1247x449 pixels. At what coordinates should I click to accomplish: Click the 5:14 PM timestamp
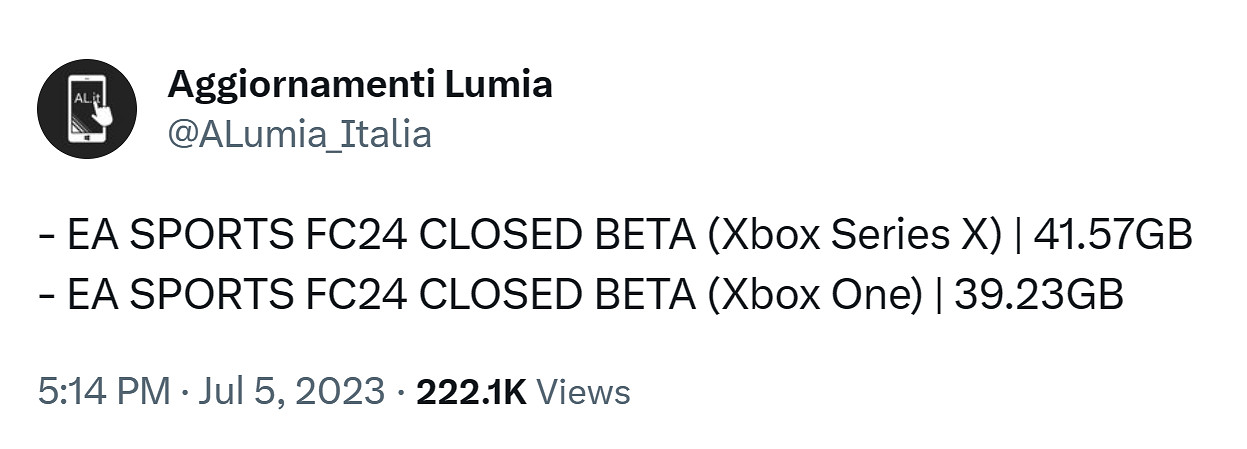point(103,391)
